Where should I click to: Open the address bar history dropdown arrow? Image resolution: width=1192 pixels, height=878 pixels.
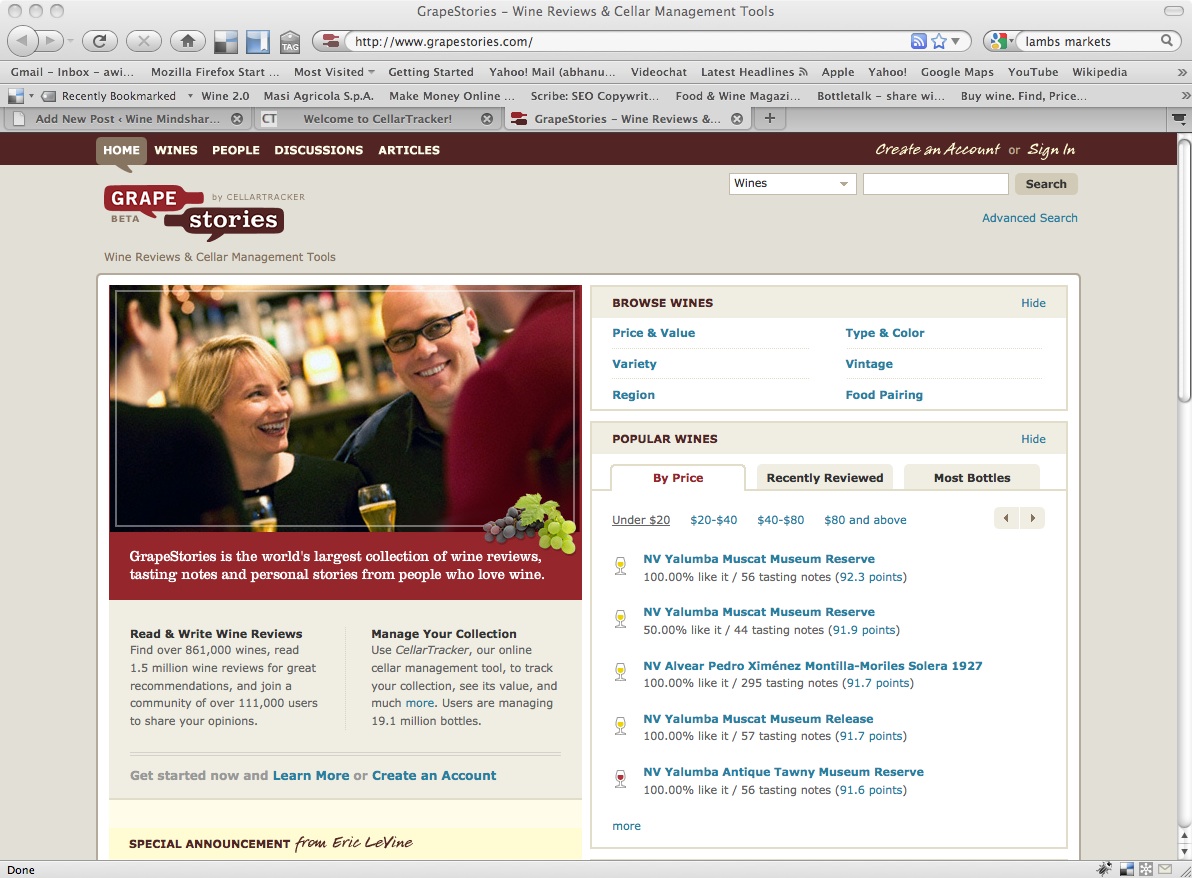click(x=956, y=41)
